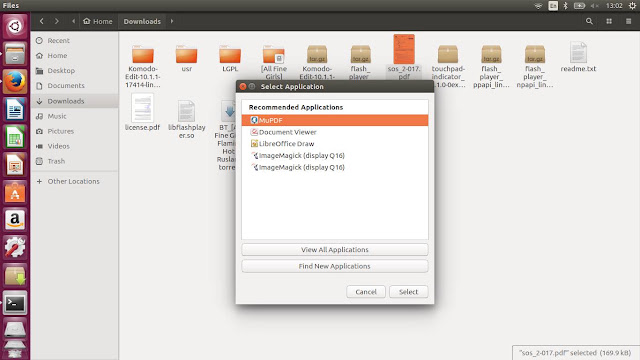Close the Select Application dialog
Screen dimensions: 640x360
pyautogui.click(x=243, y=87)
